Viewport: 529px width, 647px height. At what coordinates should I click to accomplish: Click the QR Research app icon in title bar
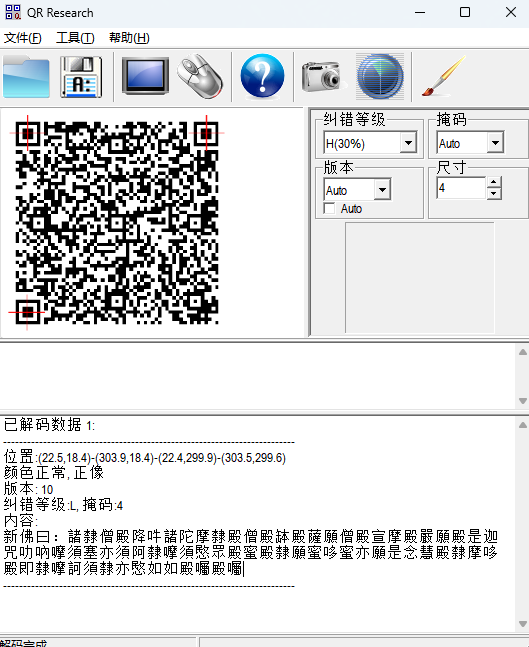point(13,12)
